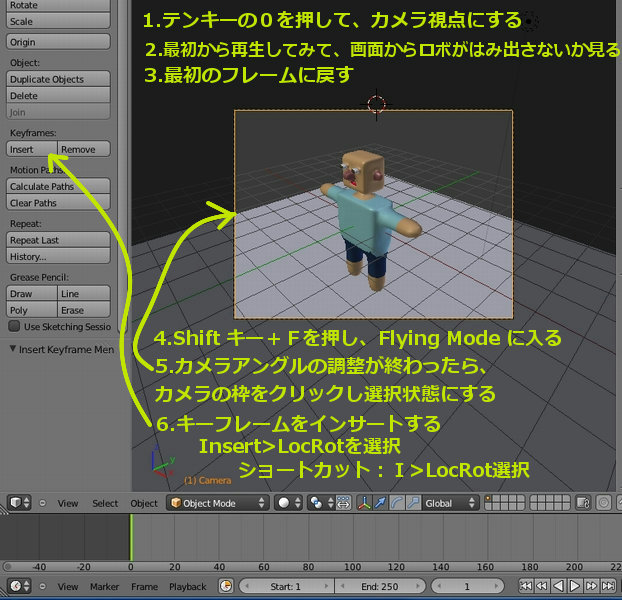Open the 3D View's View menu
The height and width of the screenshot is (600, 622).
tap(67, 503)
